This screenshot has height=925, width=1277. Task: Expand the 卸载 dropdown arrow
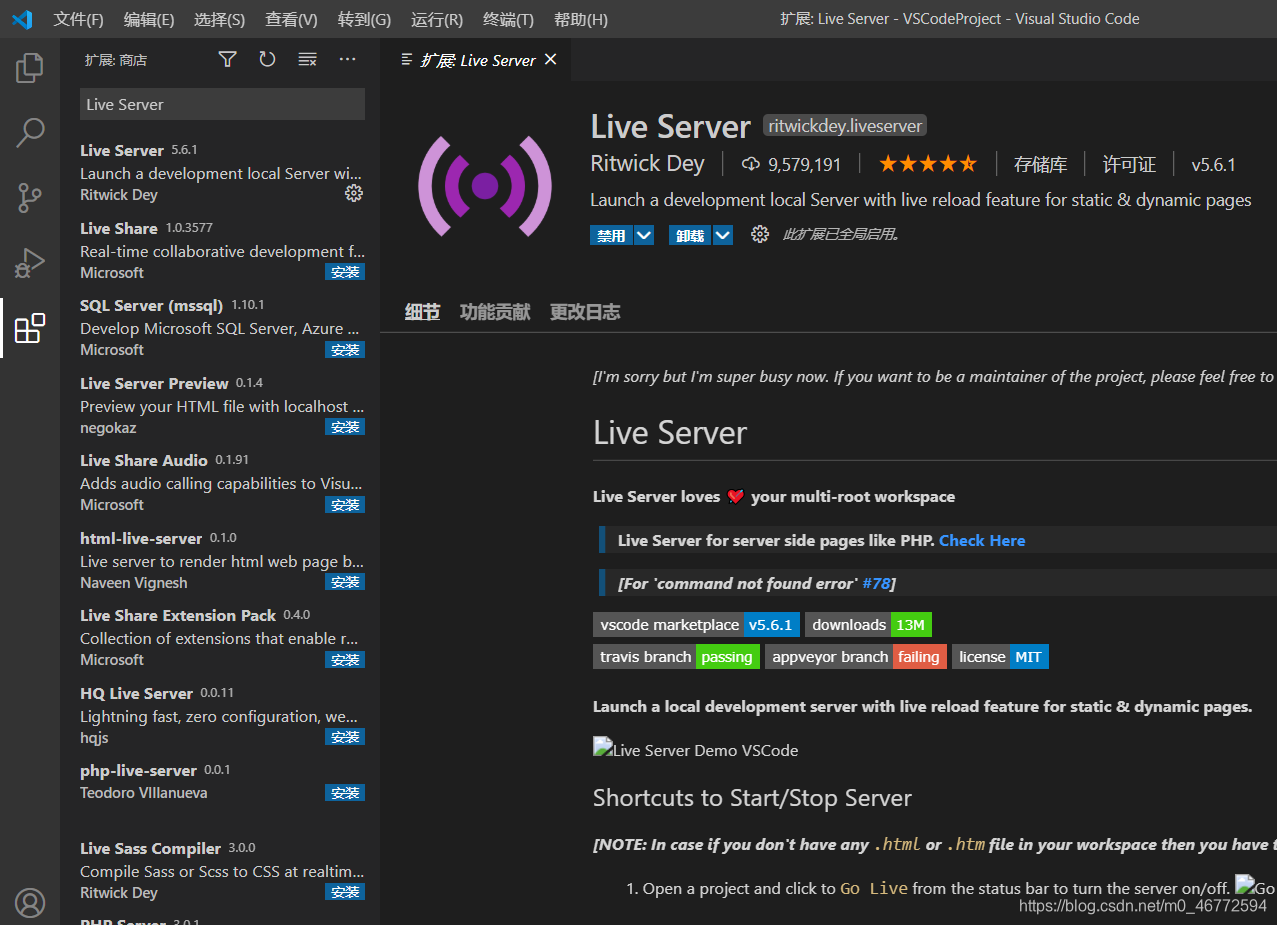723,235
